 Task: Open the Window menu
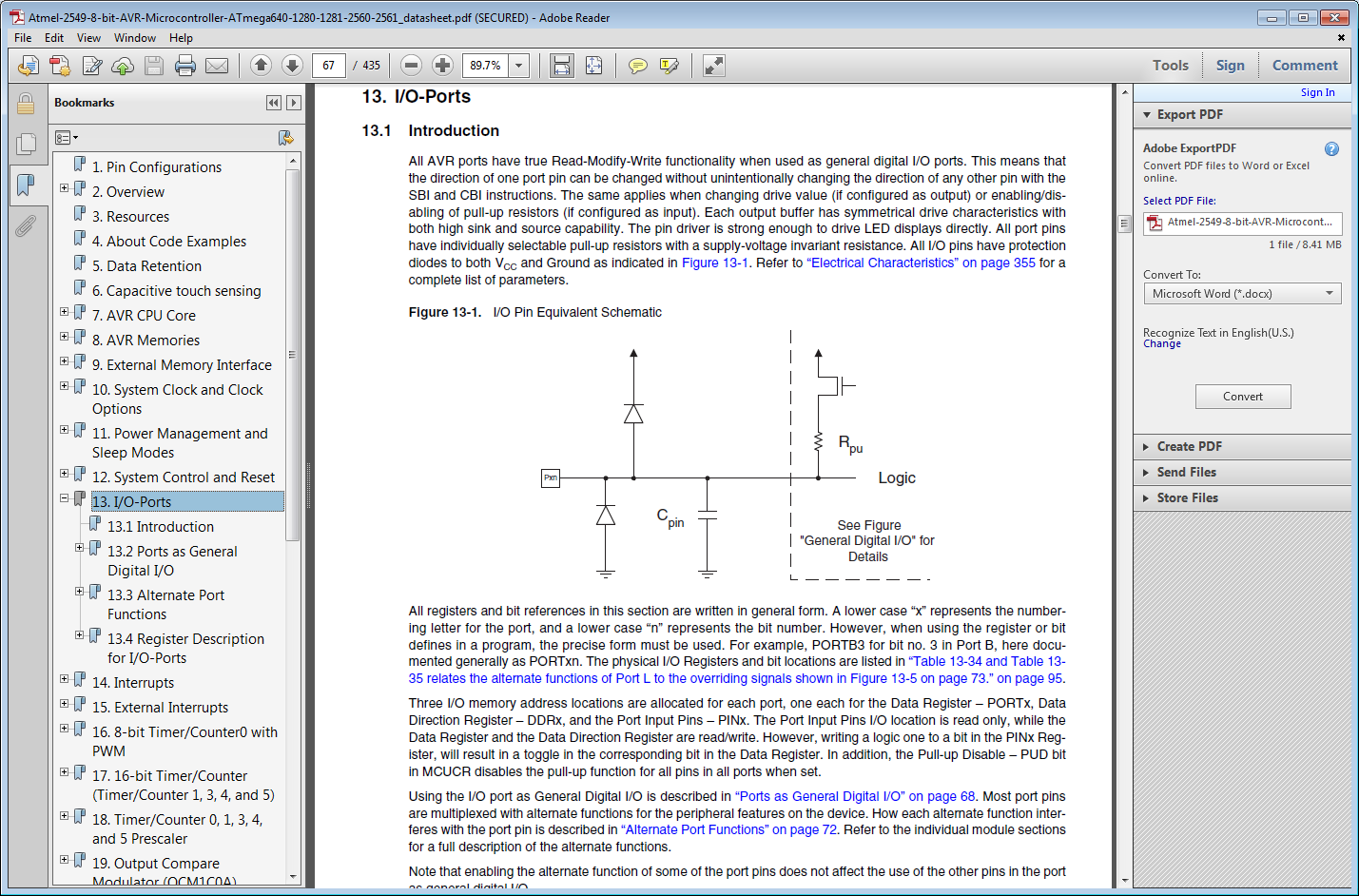tap(135, 38)
